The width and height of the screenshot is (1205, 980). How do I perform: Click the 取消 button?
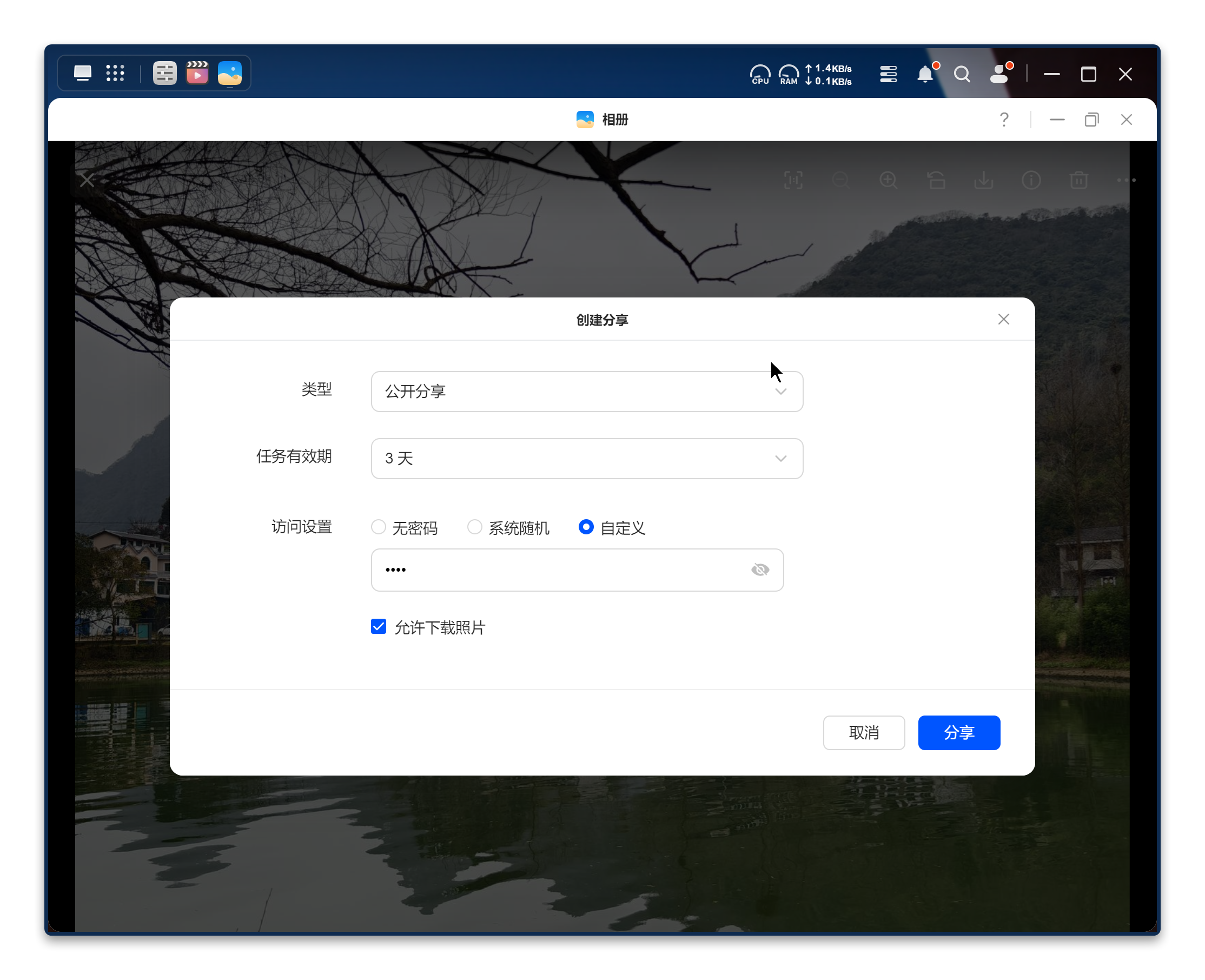pos(864,732)
